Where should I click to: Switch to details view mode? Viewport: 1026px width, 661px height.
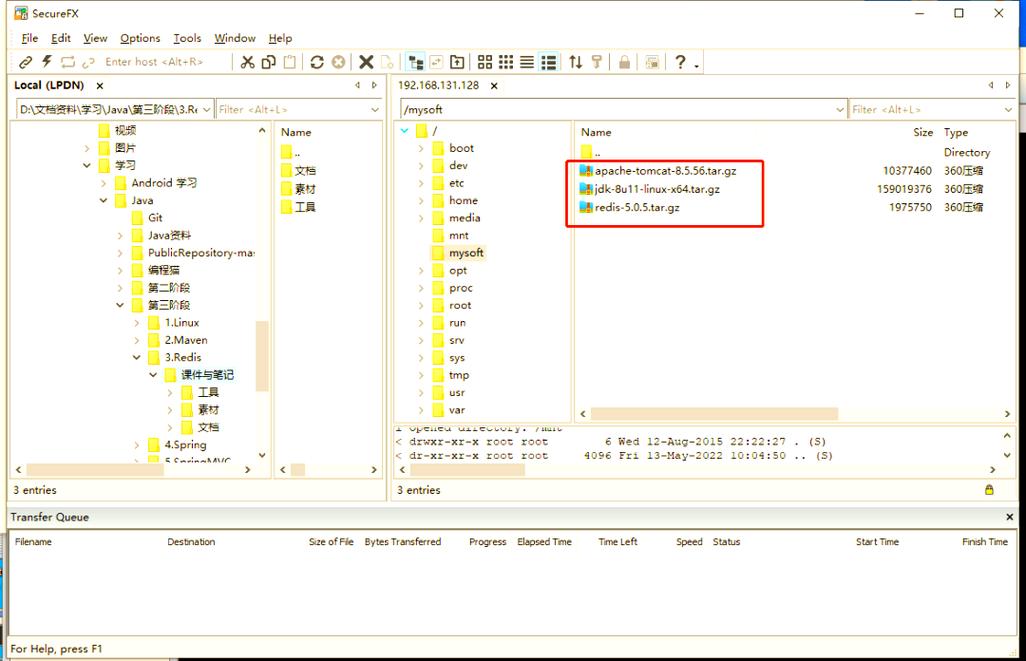(548, 62)
